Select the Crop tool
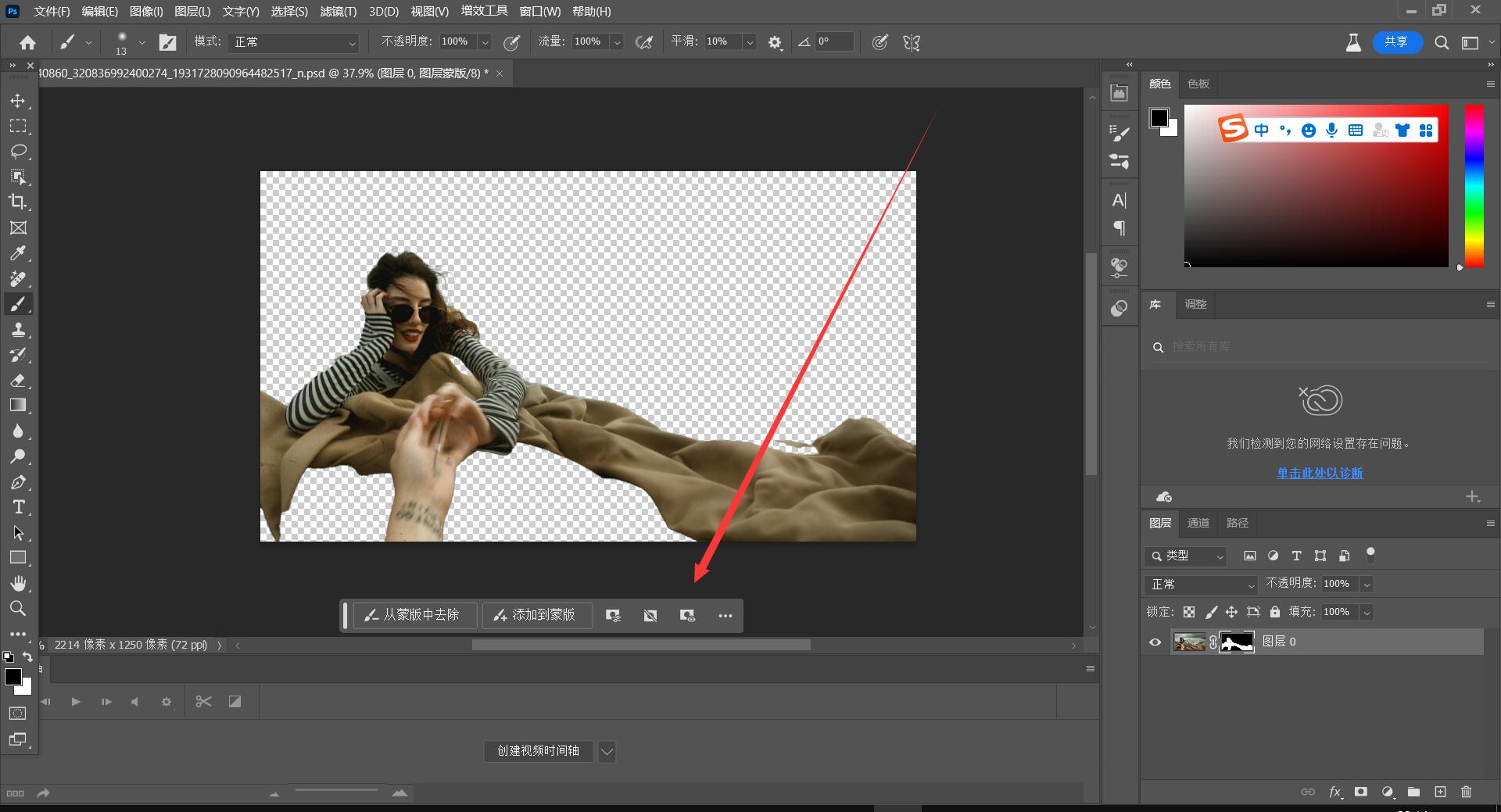1501x812 pixels. pos(18,202)
